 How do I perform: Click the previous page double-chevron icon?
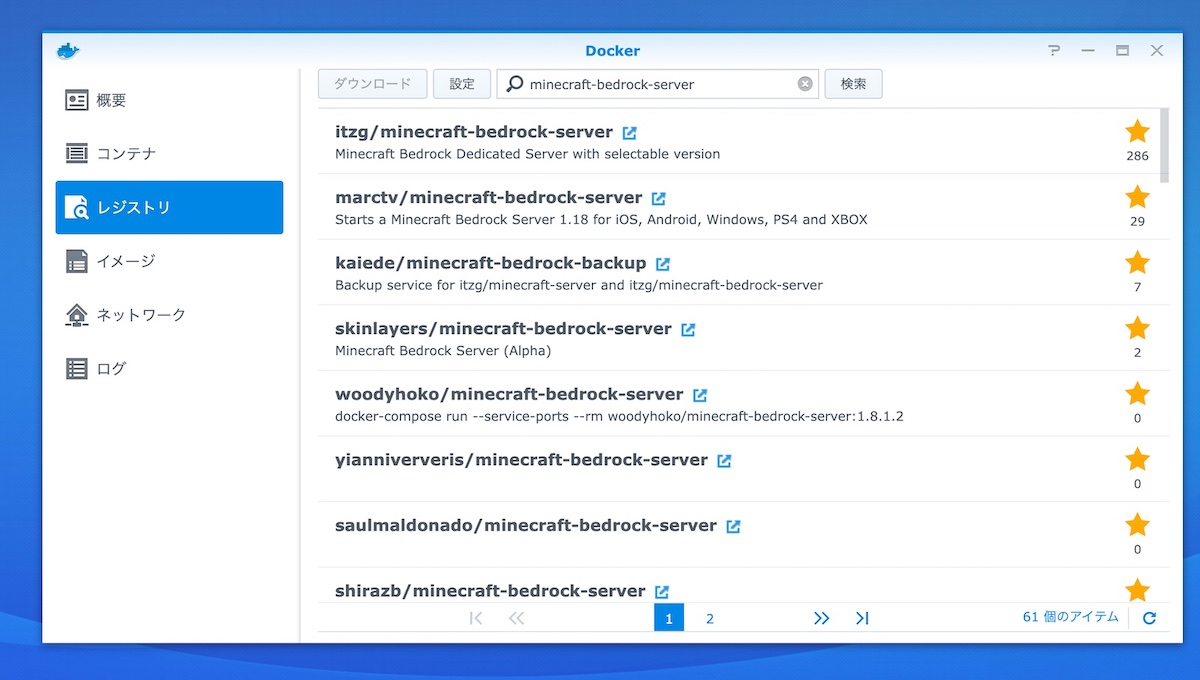pyautogui.click(x=516, y=619)
